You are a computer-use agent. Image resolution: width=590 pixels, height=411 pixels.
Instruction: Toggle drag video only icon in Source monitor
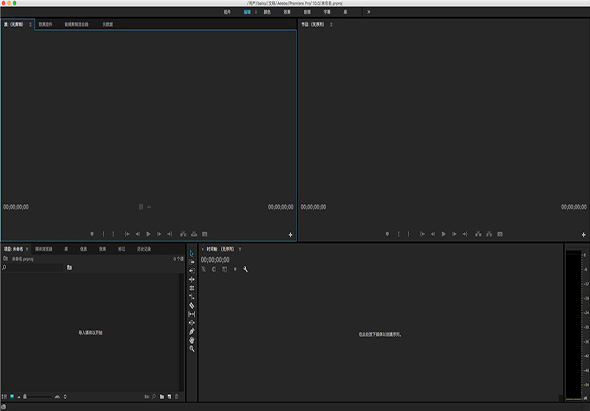pyautogui.click(x=141, y=207)
